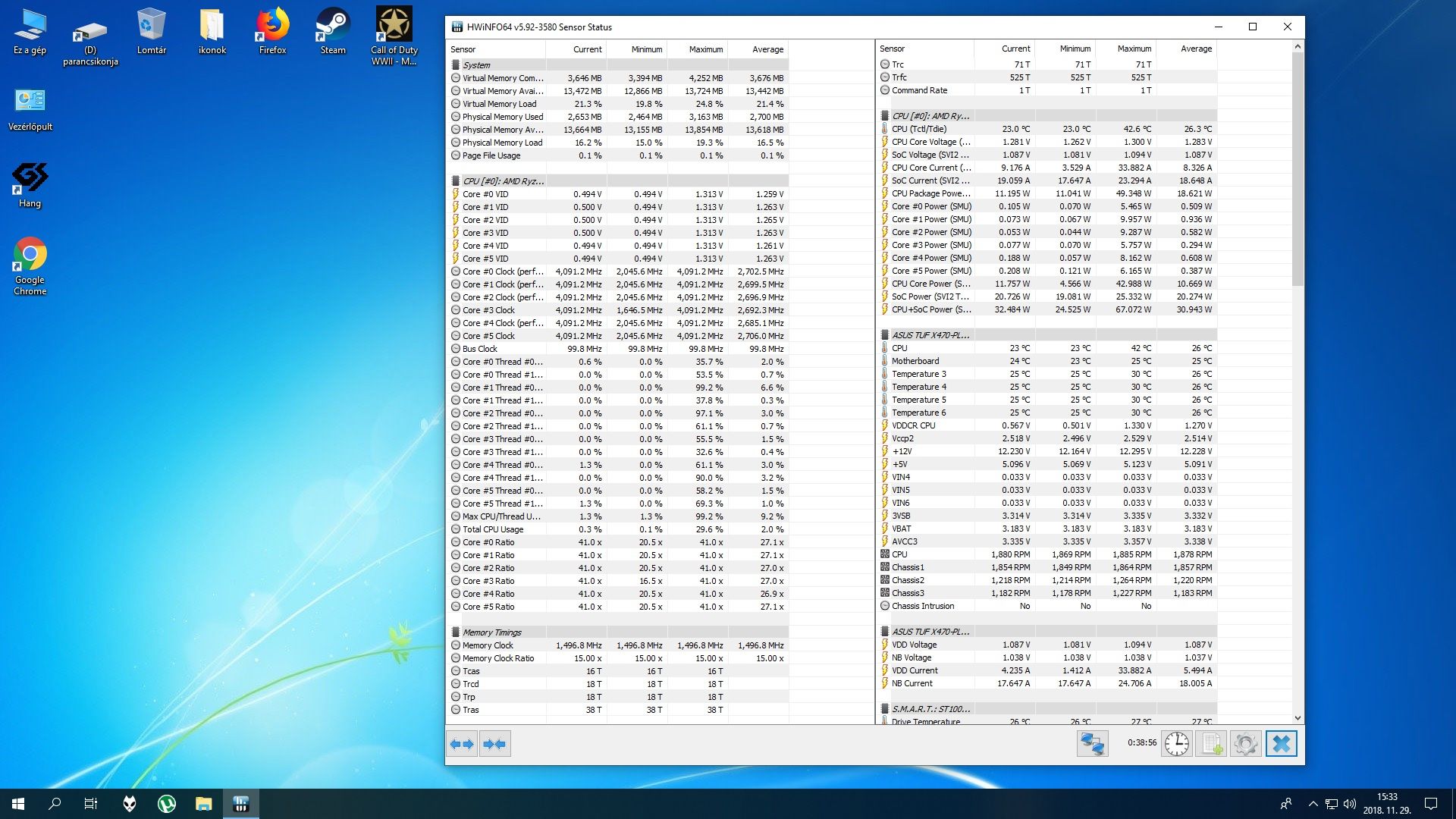1456x819 pixels.
Task: Click HWiNFO taskbar button
Action: [241, 804]
